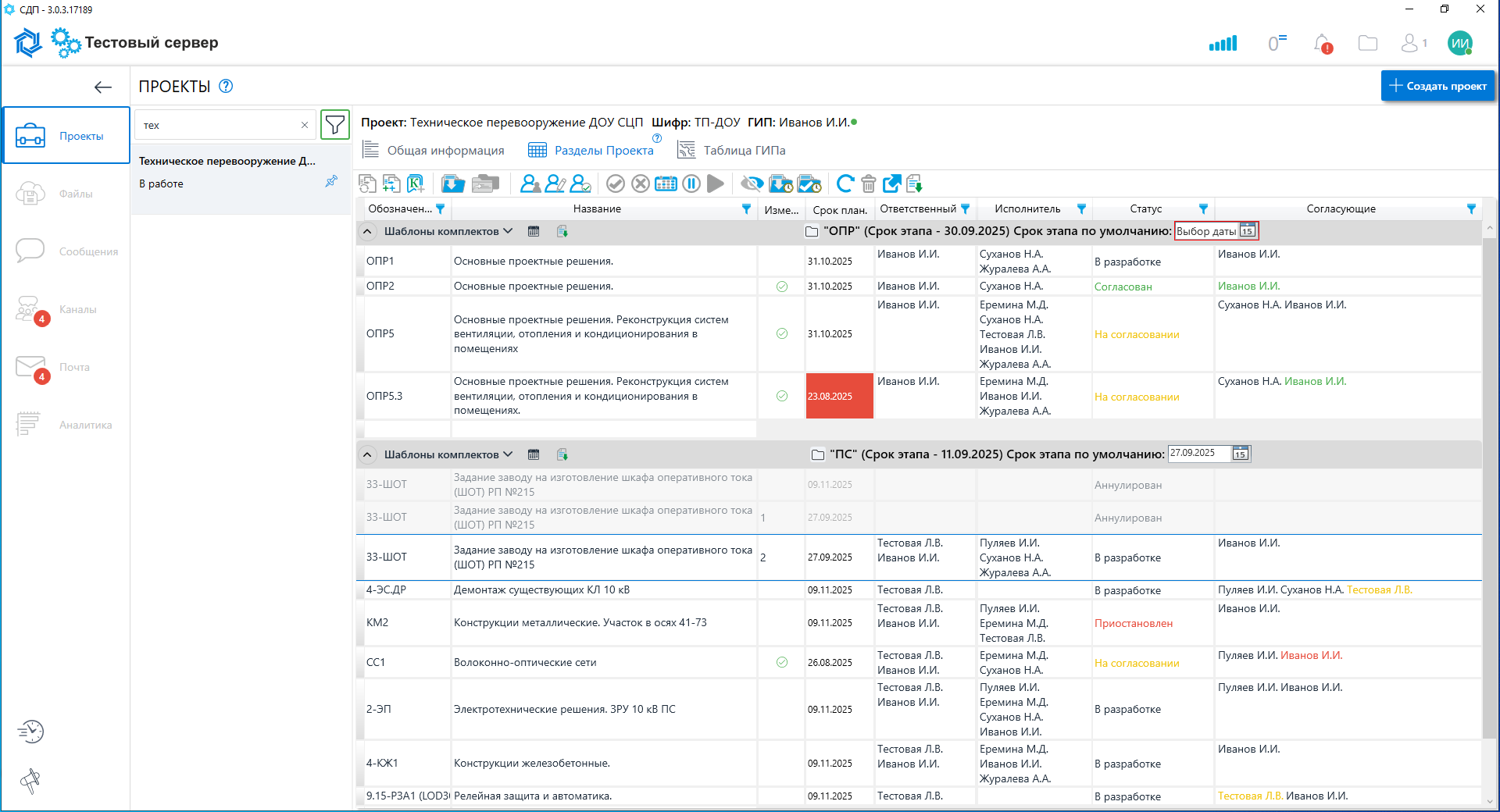
Task: Click the grey cancel cross icon
Action: tap(641, 183)
